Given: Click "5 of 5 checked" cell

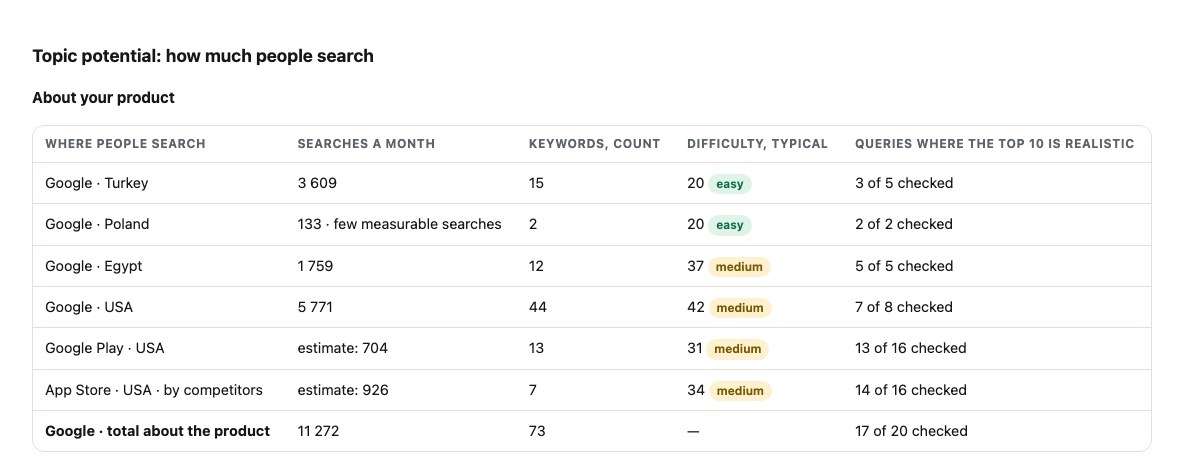Looking at the screenshot, I should point(904,266).
